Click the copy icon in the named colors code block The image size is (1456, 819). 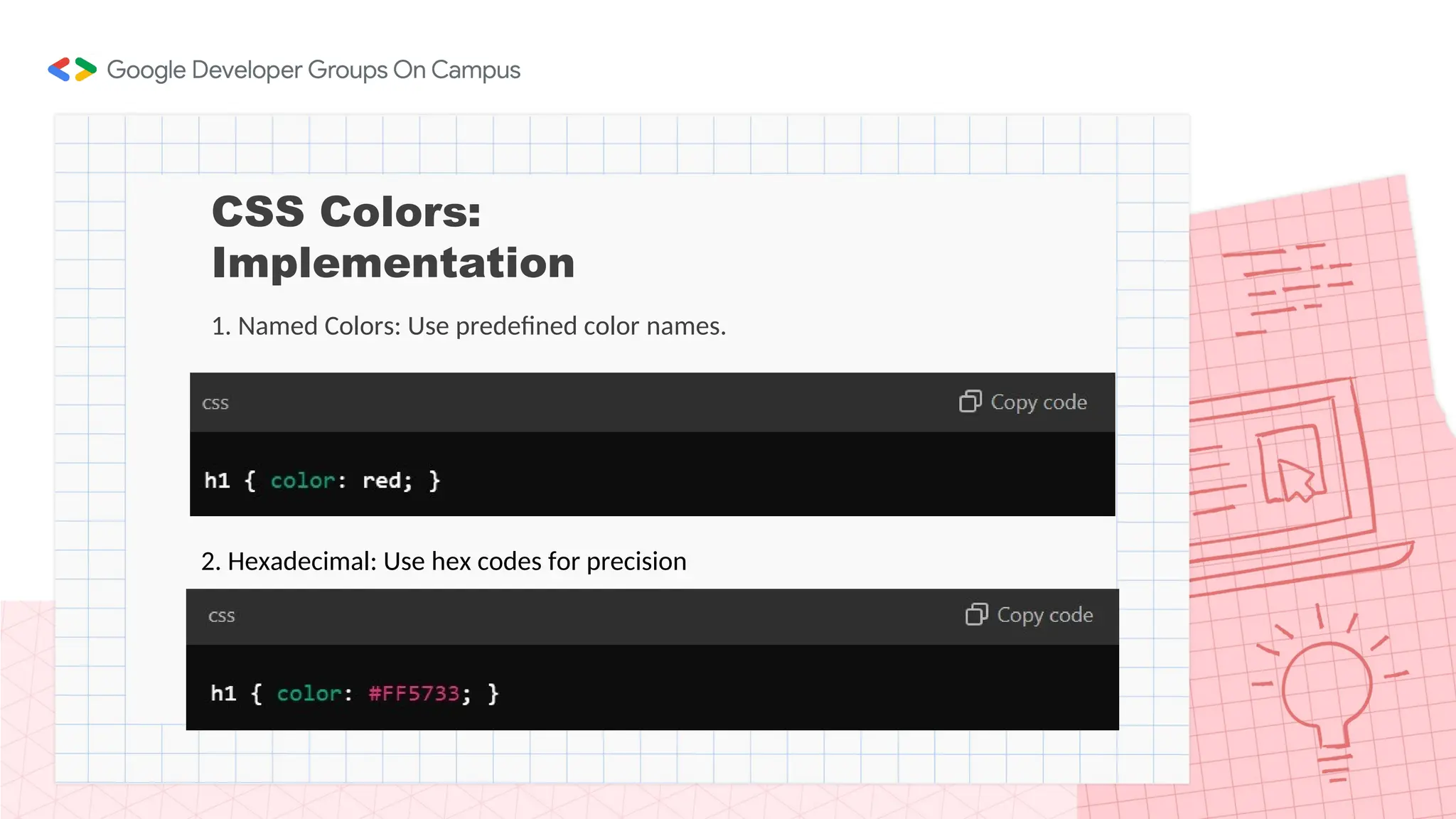click(970, 402)
